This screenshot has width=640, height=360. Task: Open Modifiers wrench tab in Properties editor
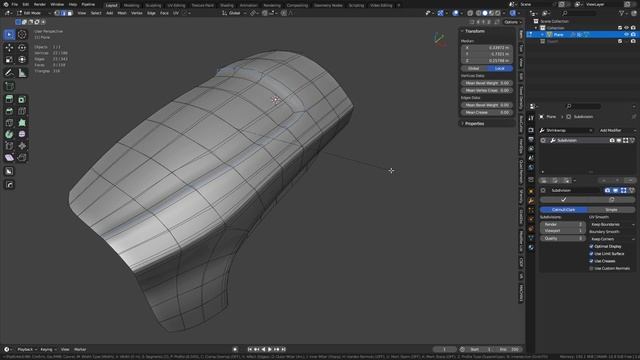pyautogui.click(x=531, y=201)
